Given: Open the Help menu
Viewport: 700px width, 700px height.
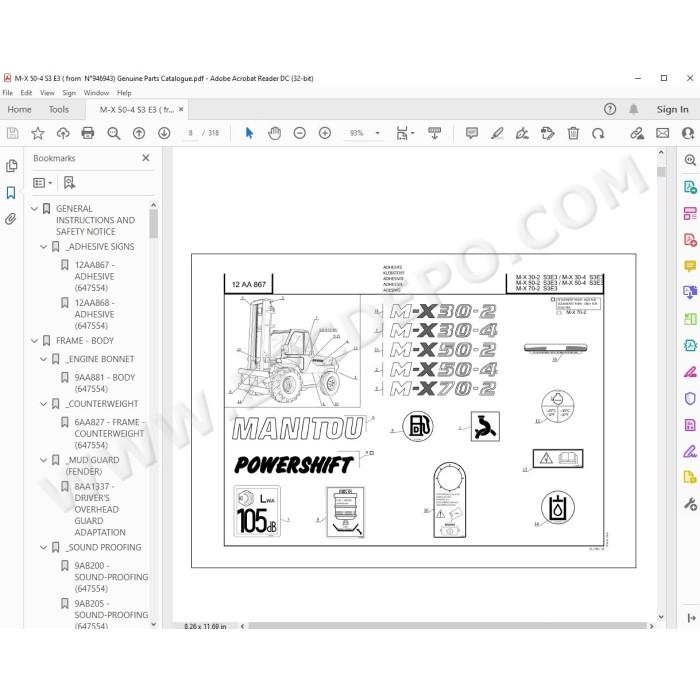Looking at the screenshot, I should point(124,93).
